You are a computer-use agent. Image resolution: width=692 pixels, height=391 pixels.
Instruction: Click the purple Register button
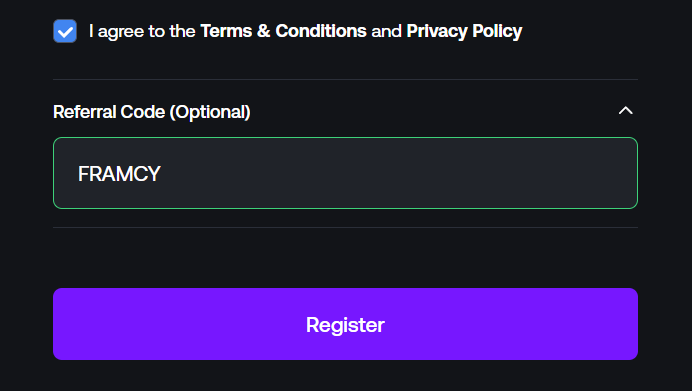click(x=345, y=324)
